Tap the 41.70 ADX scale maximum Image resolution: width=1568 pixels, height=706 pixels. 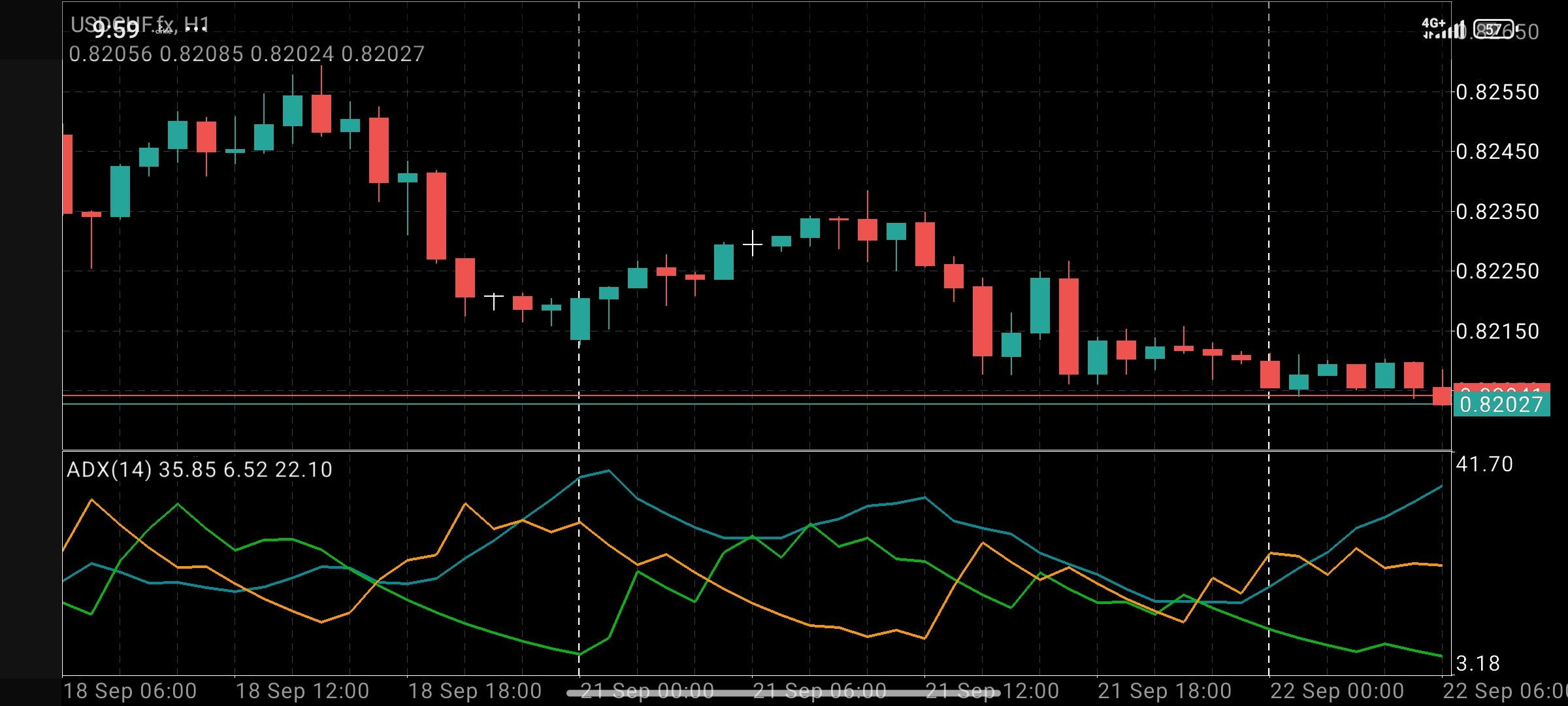pos(1484,464)
